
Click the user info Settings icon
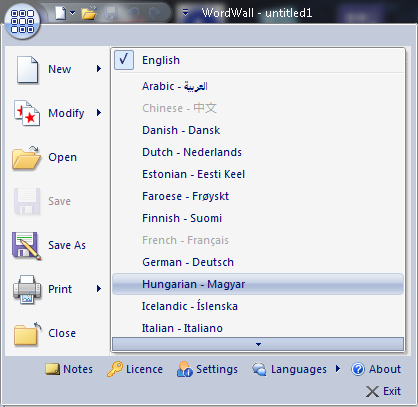[185, 369]
